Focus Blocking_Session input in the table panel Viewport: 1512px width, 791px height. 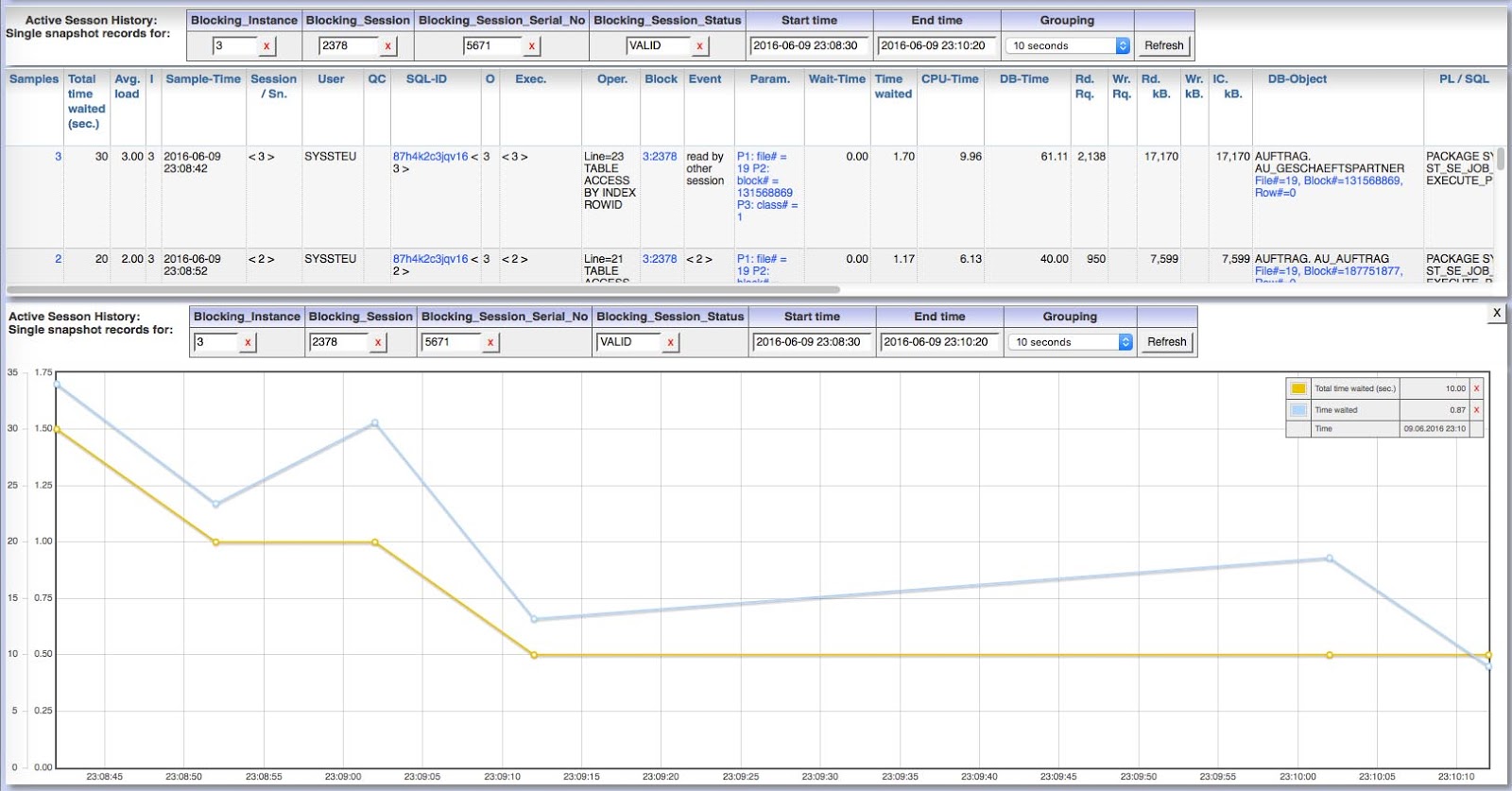350,45
